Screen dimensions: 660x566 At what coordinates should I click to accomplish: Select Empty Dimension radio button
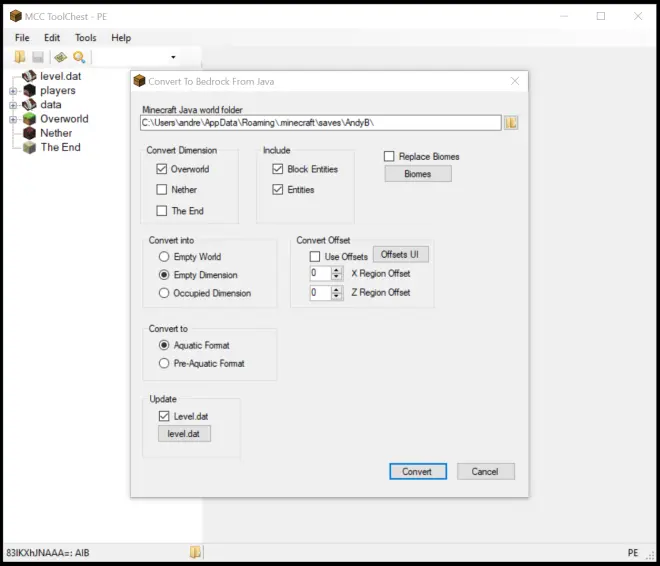click(x=164, y=275)
